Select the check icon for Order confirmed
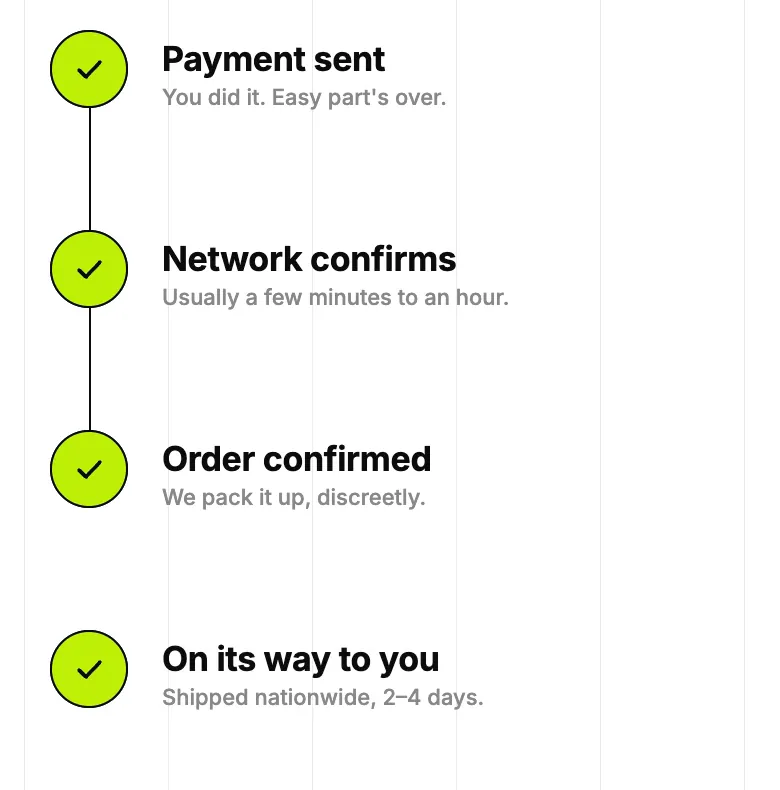The image size is (780, 790). coord(89,469)
